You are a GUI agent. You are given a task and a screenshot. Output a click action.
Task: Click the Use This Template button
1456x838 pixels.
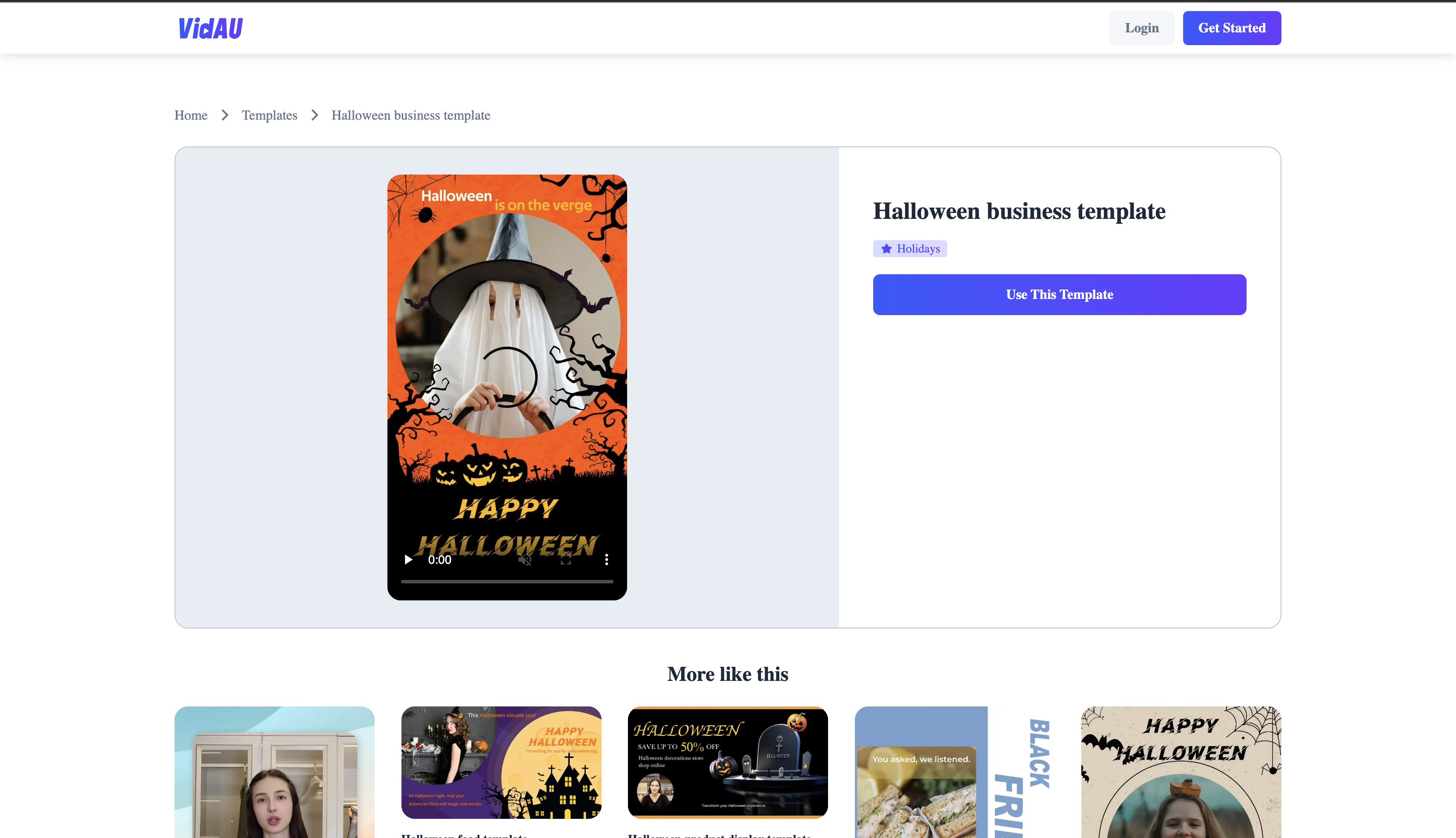[1059, 294]
